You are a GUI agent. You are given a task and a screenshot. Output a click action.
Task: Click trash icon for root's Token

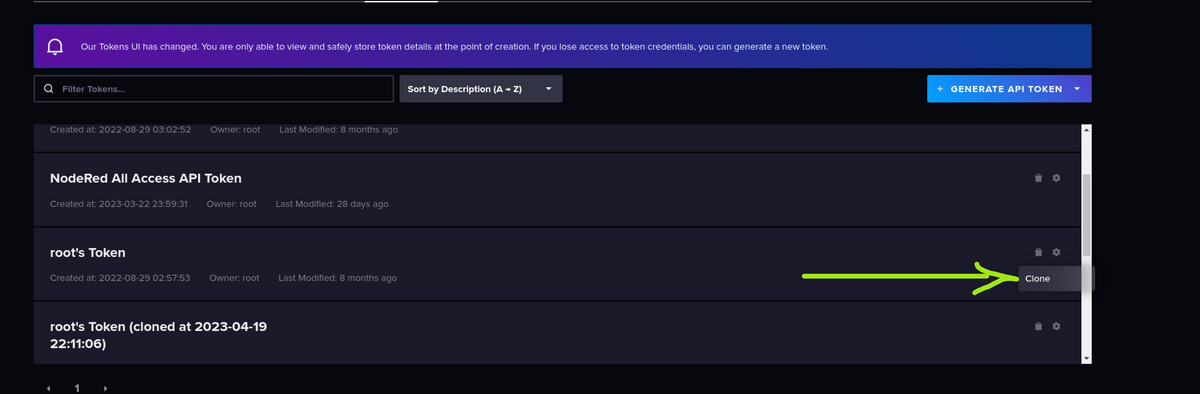pyautogui.click(x=1038, y=252)
